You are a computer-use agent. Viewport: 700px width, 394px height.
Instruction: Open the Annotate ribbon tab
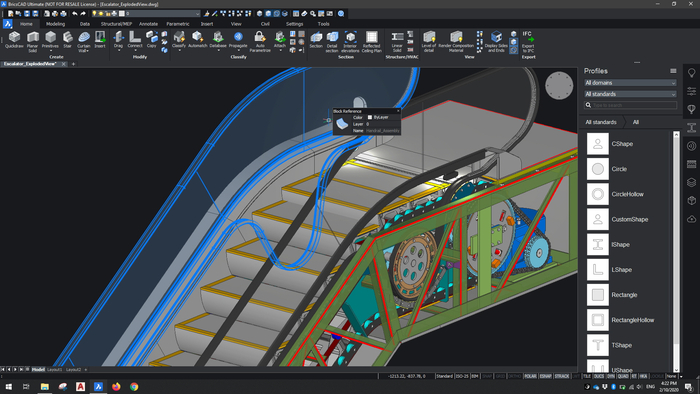coord(148,24)
